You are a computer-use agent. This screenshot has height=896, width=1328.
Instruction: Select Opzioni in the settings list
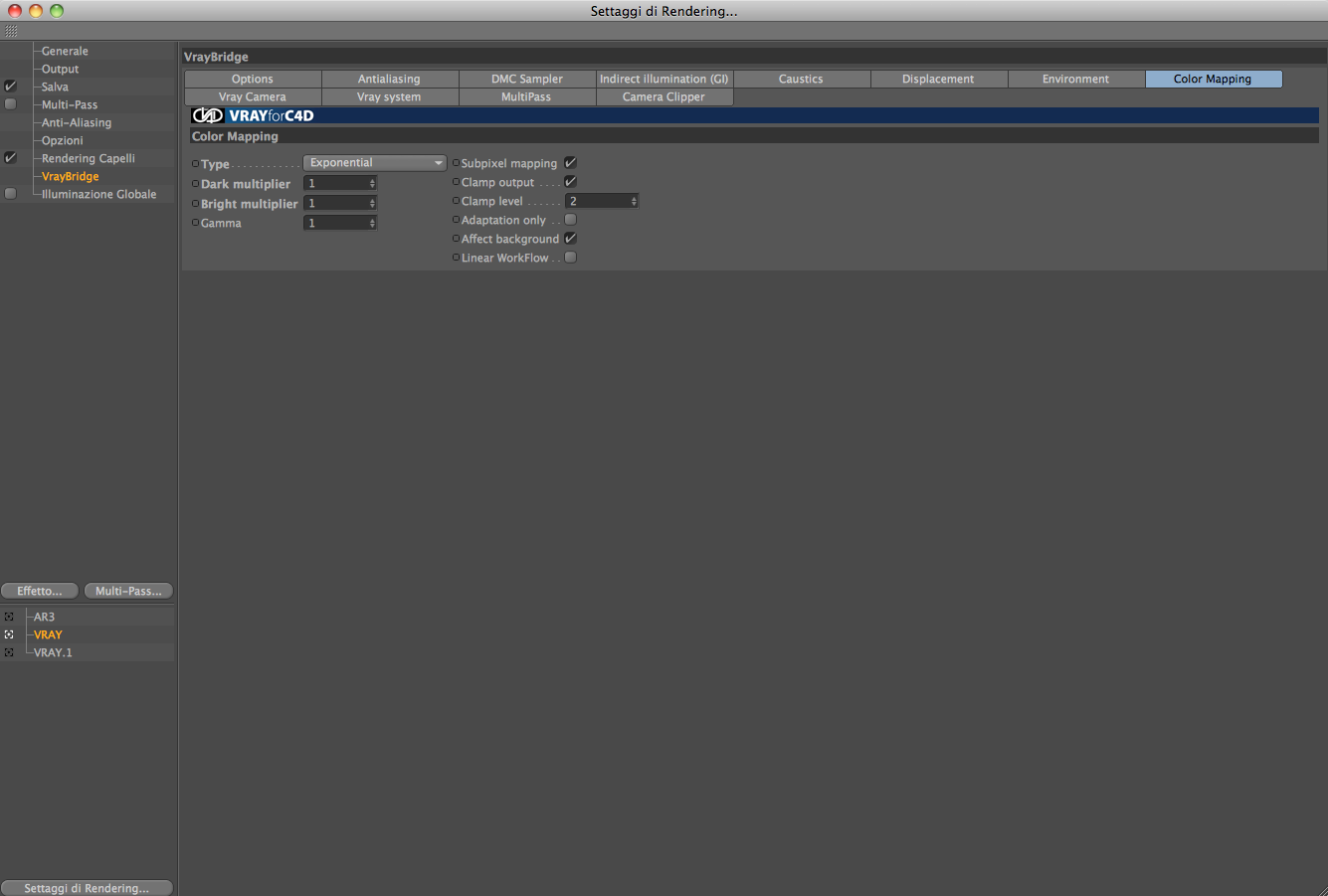pyautogui.click(x=62, y=140)
